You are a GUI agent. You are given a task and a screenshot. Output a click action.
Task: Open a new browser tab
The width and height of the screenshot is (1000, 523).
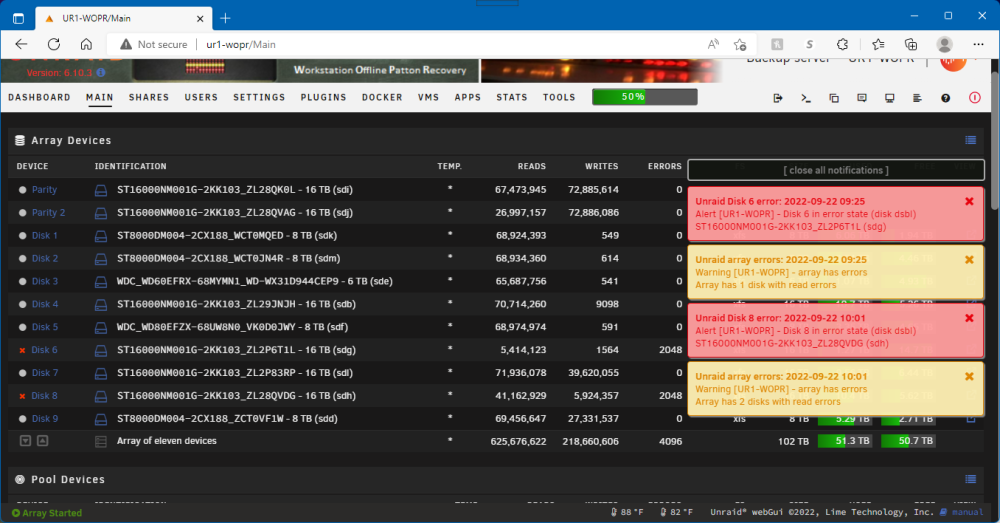point(225,18)
